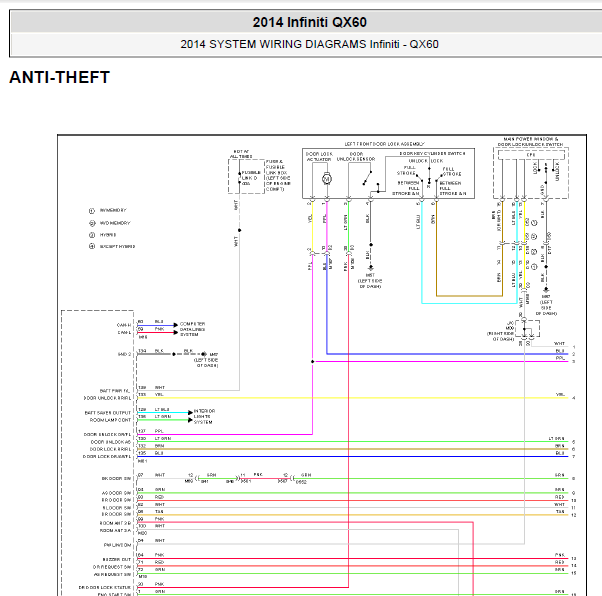Click the CAN-H pin label

click(x=124, y=325)
